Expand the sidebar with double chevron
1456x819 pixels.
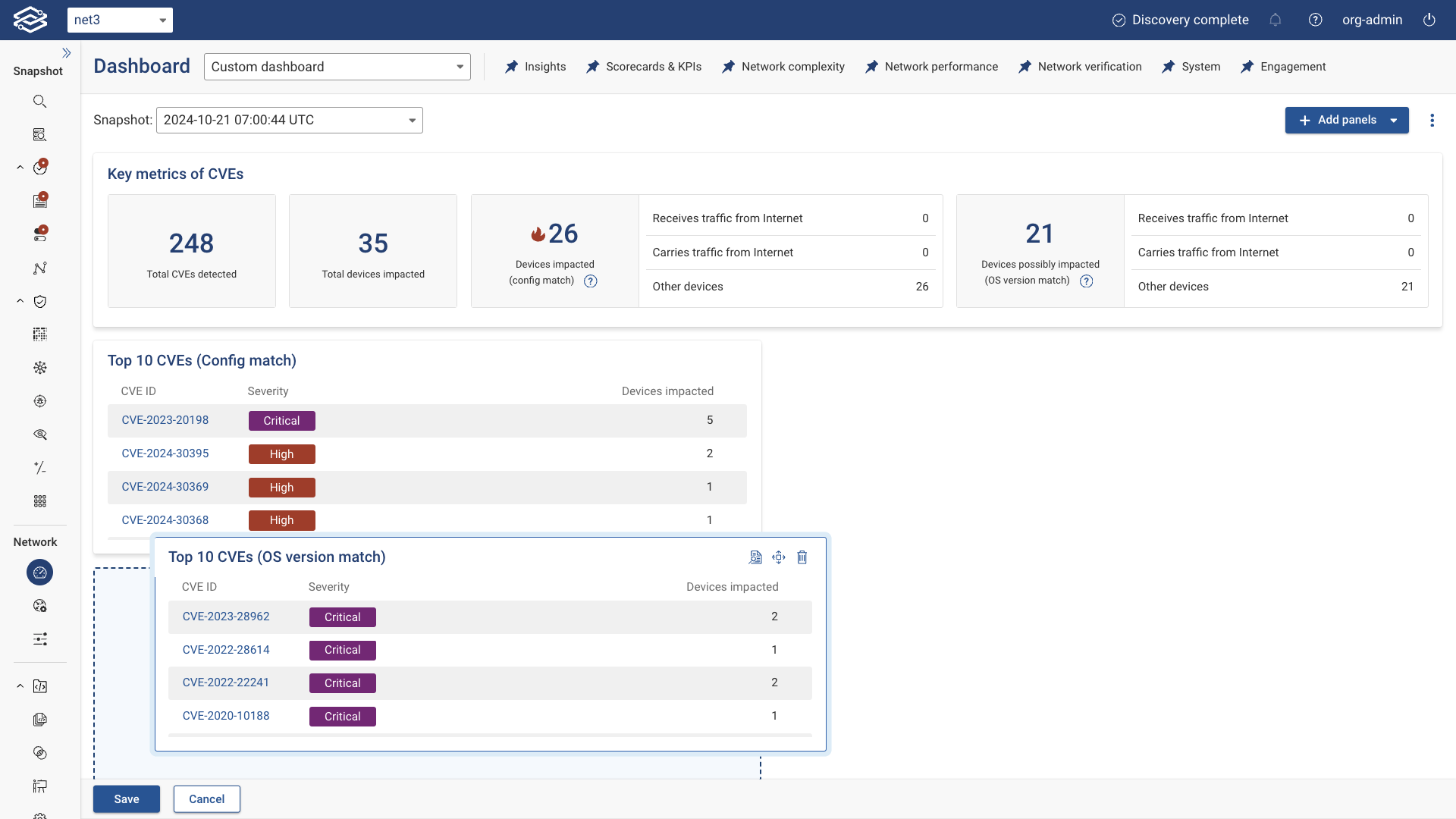point(66,53)
